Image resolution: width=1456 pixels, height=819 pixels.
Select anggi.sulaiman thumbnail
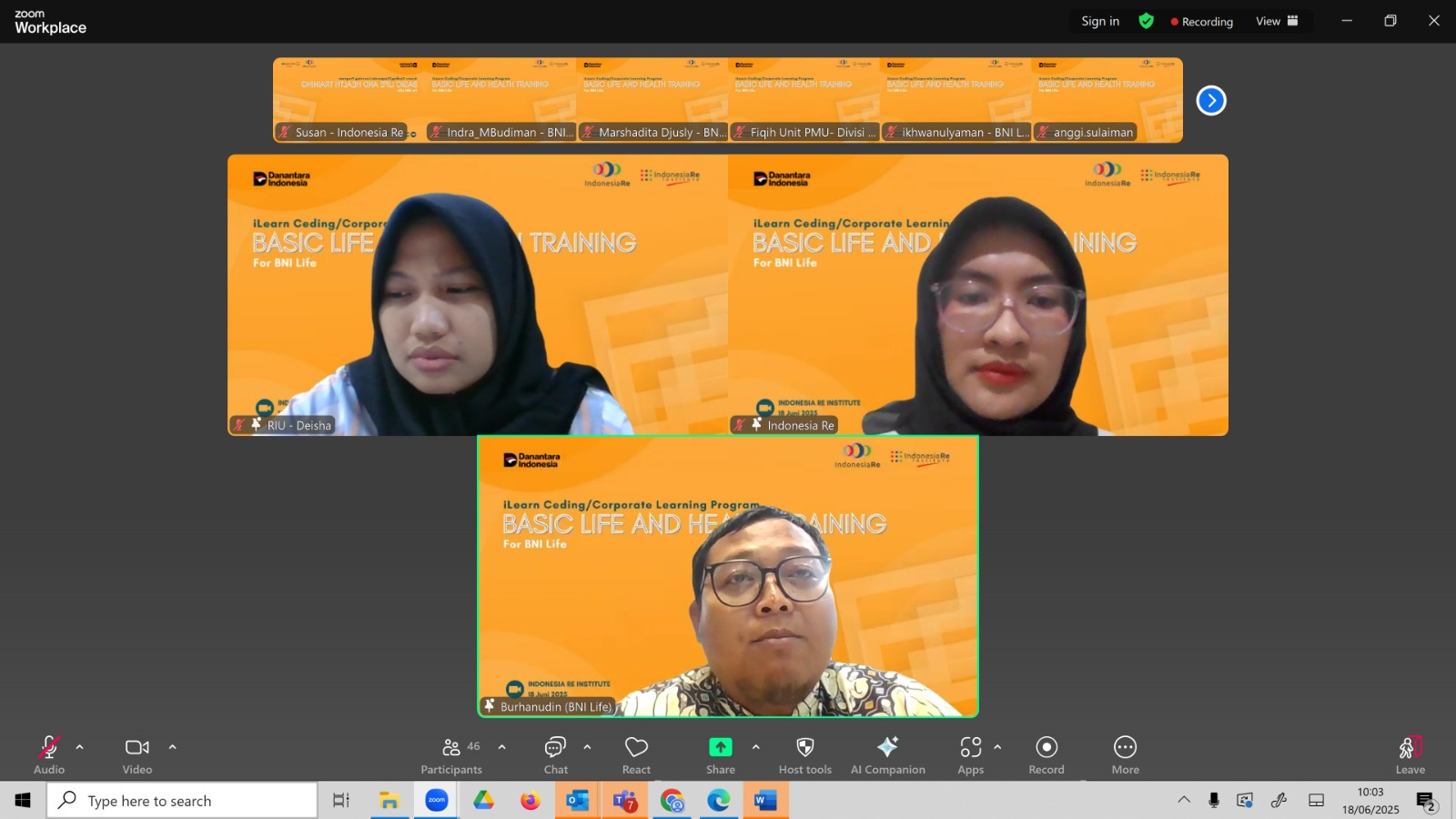pyautogui.click(x=1107, y=100)
